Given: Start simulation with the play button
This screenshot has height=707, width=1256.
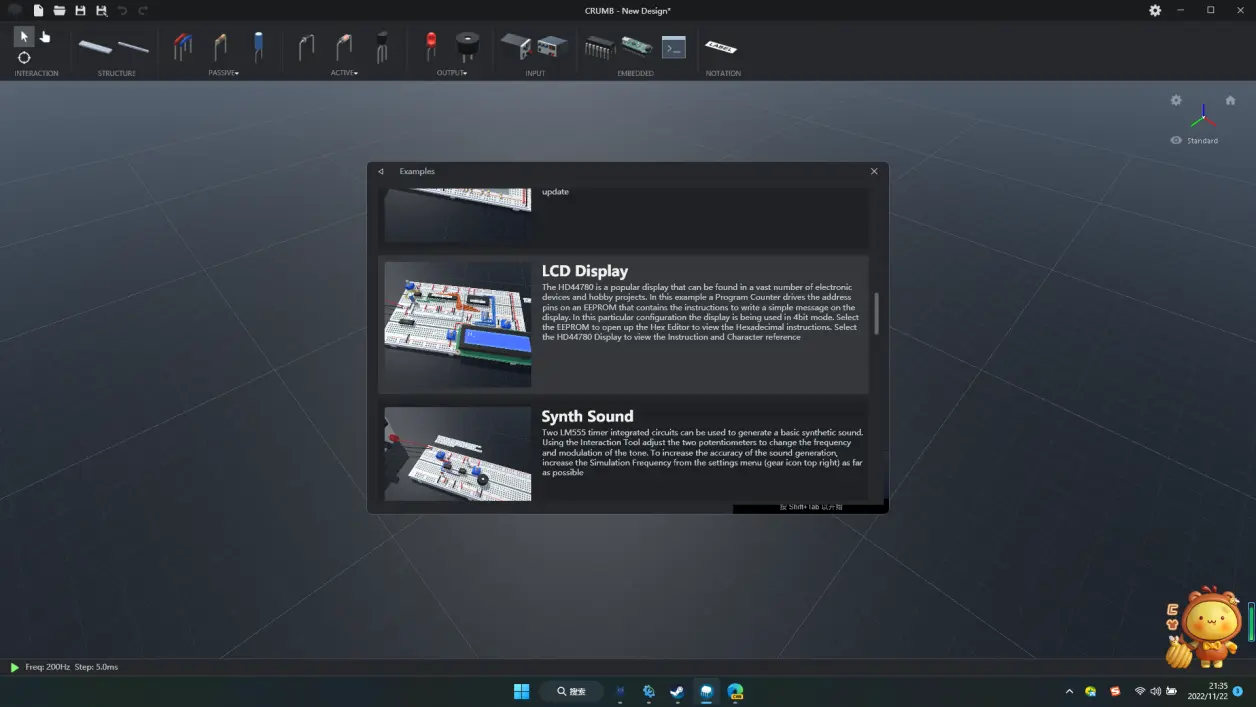Looking at the screenshot, I should 14,667.
